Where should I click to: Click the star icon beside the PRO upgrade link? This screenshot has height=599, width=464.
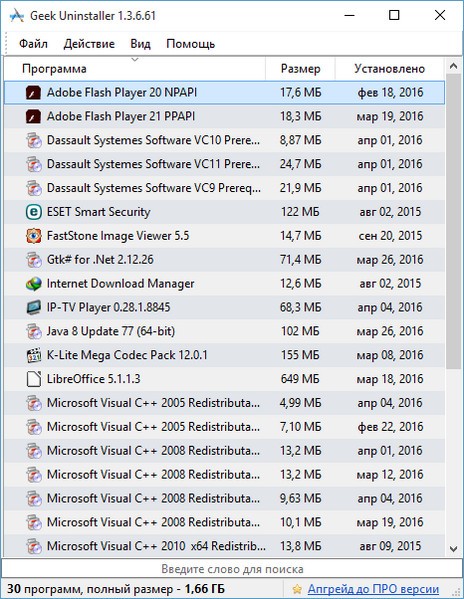[297, 589]
